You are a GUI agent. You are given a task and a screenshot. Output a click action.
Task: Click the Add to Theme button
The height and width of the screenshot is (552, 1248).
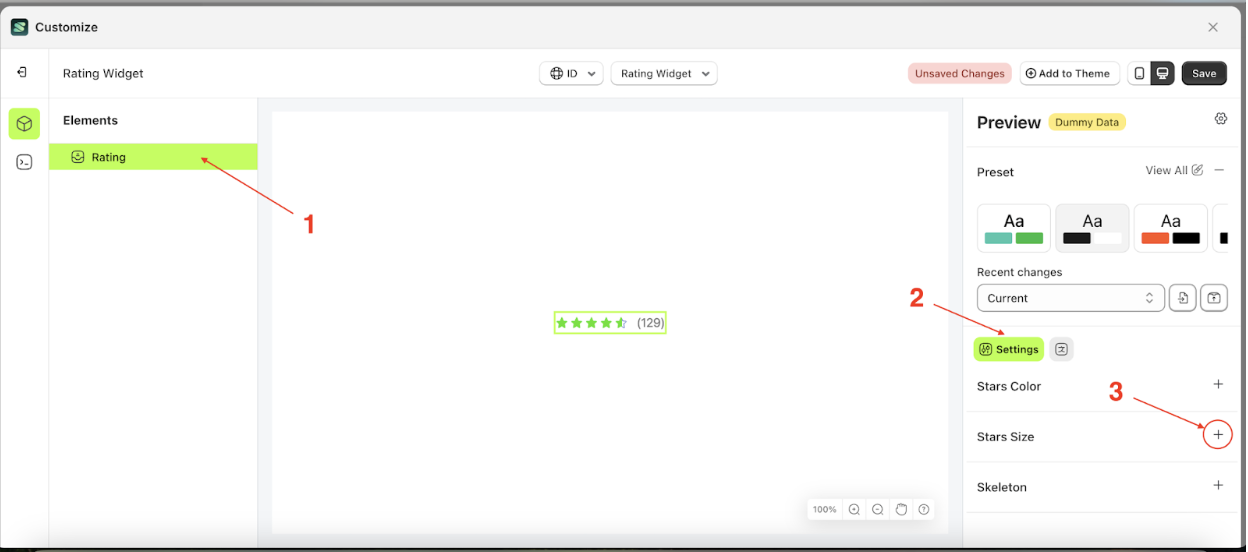[x=1070, y=73]
